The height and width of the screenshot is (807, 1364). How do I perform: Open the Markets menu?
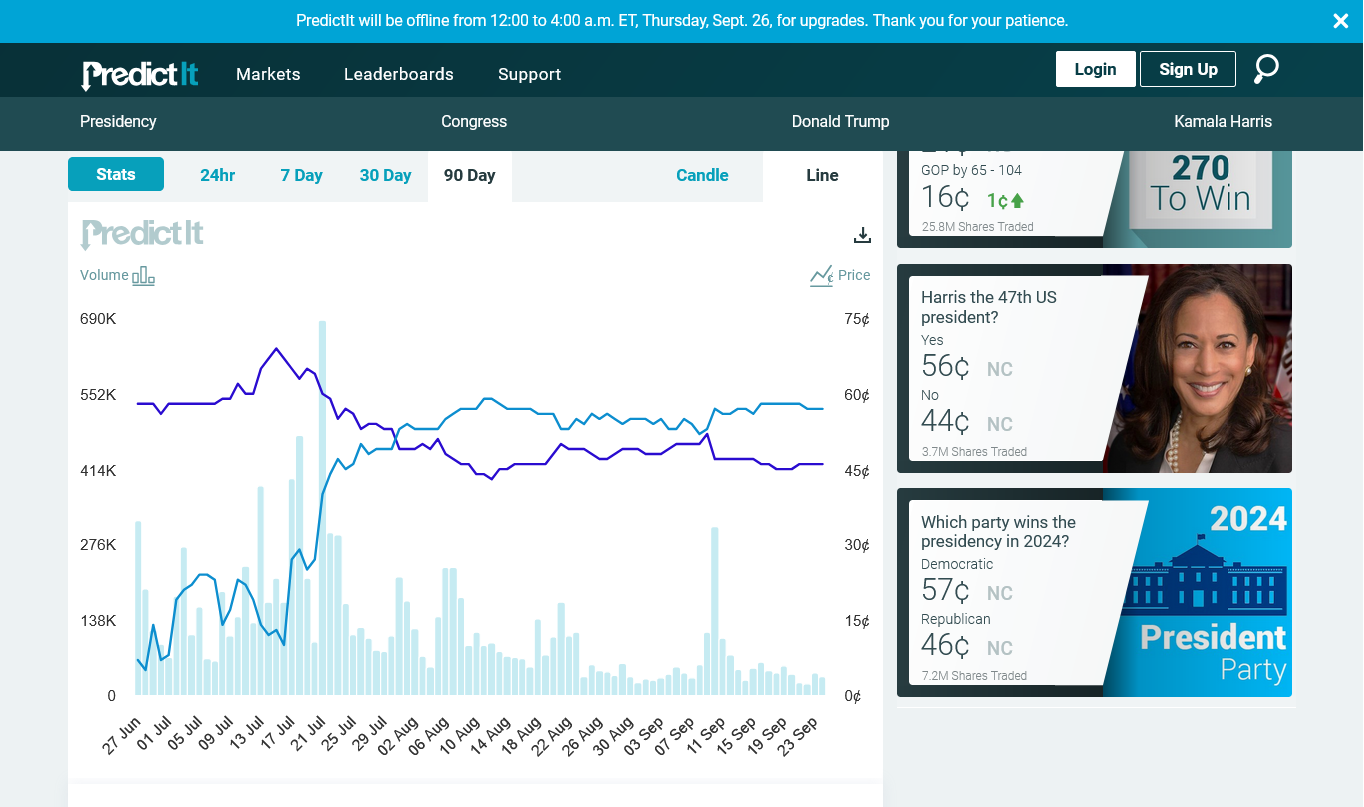coord(268,74)
